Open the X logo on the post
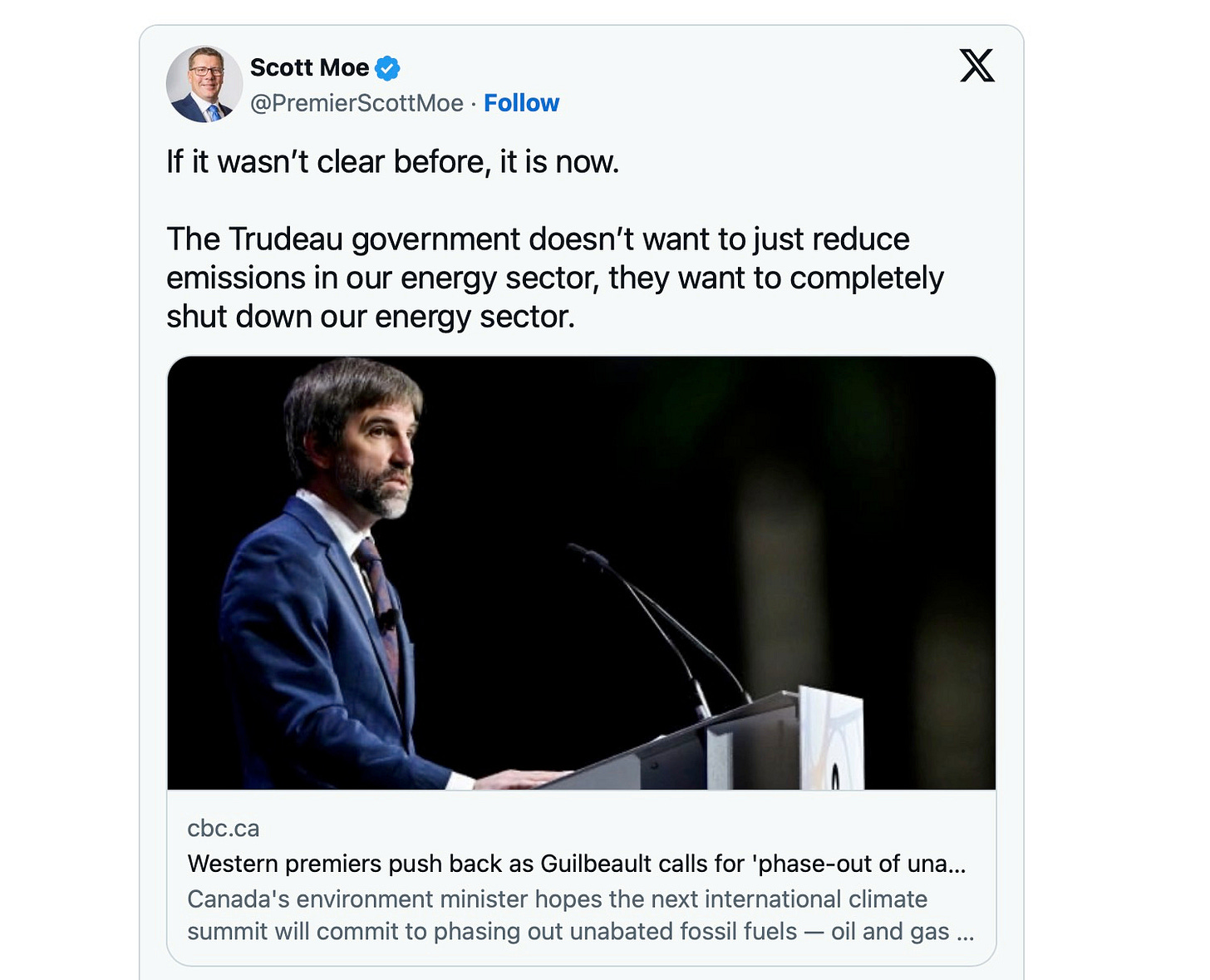The width and height of the screenshot is (1210, 980). 976,66
